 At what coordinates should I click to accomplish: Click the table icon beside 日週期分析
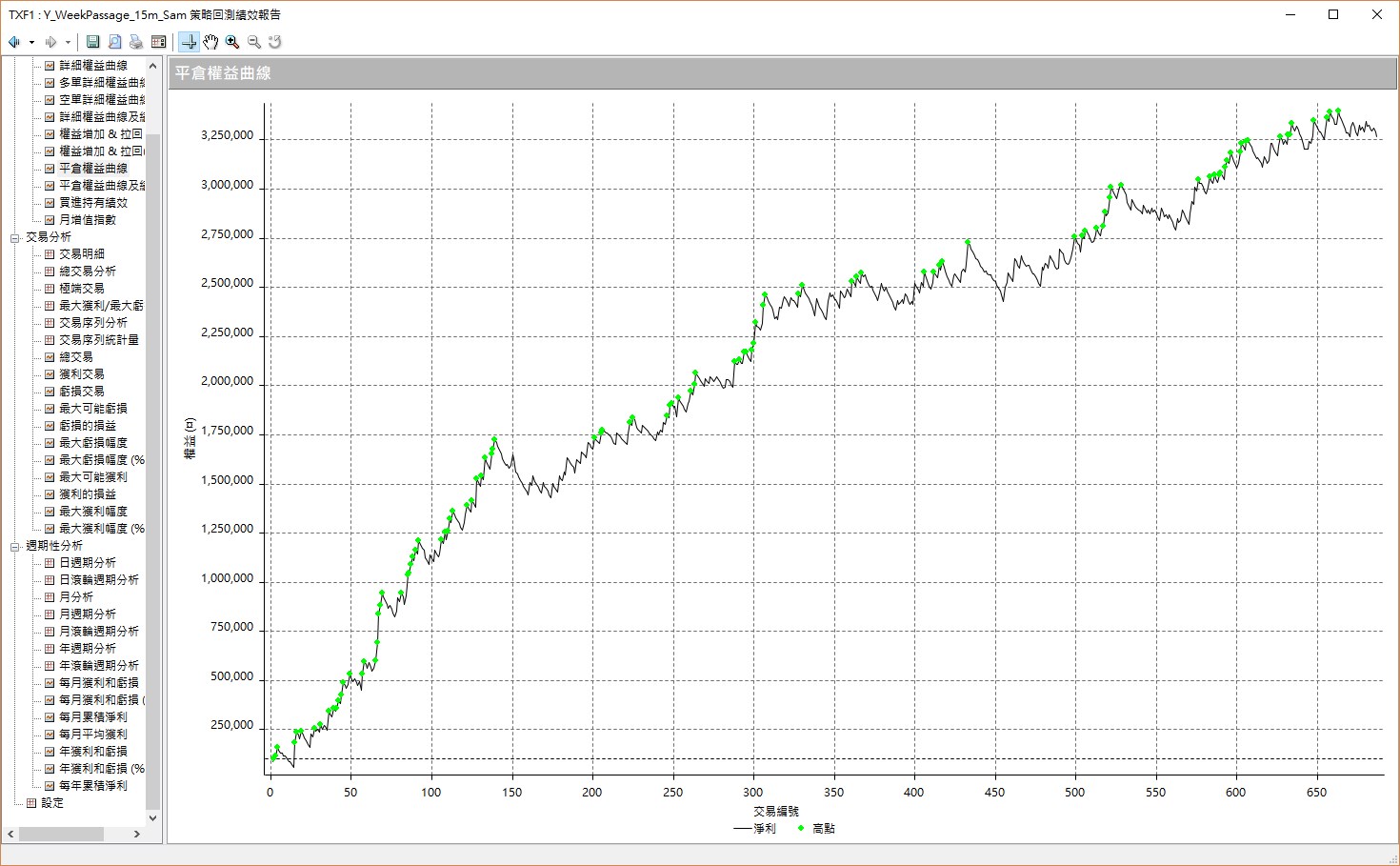tap(50, 563)
